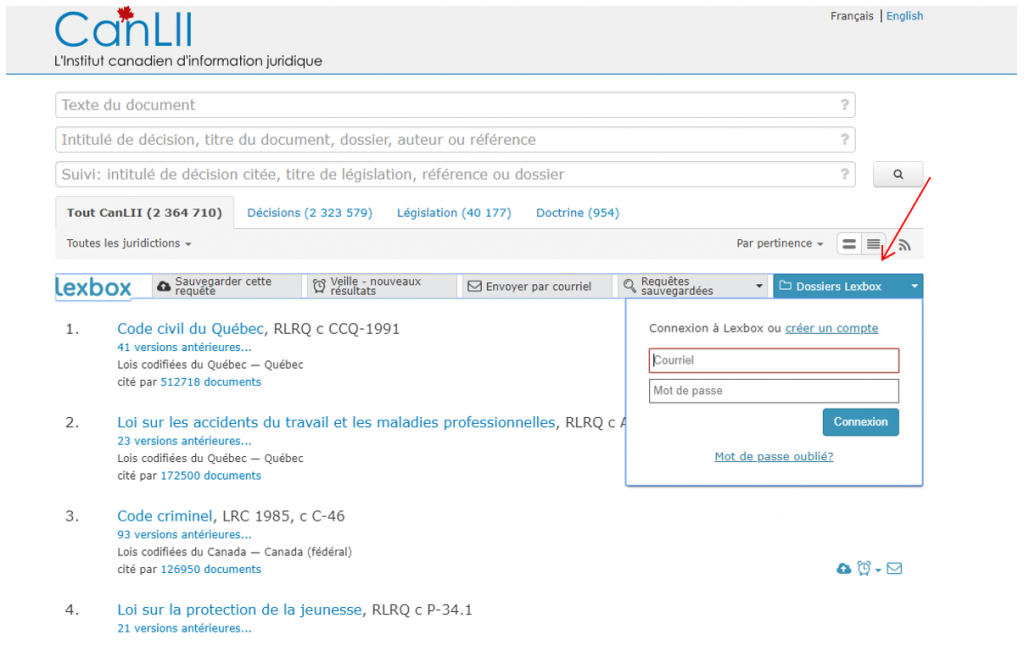Click the envelope icon beside Code criminel
Viewport: 1024px width, 657px height.
[x=894, y=569]
